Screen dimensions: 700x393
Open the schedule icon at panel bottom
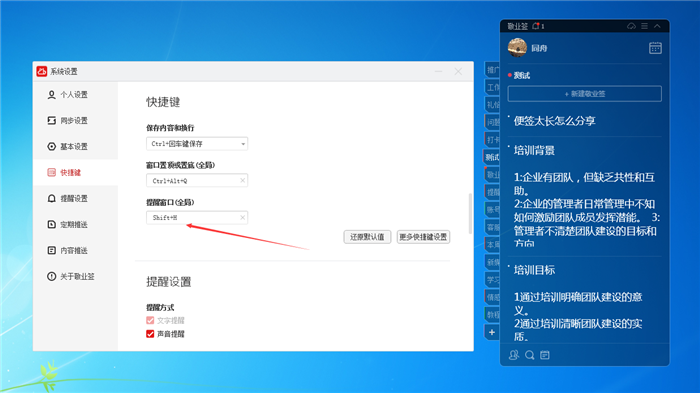(x=545, y=355)
